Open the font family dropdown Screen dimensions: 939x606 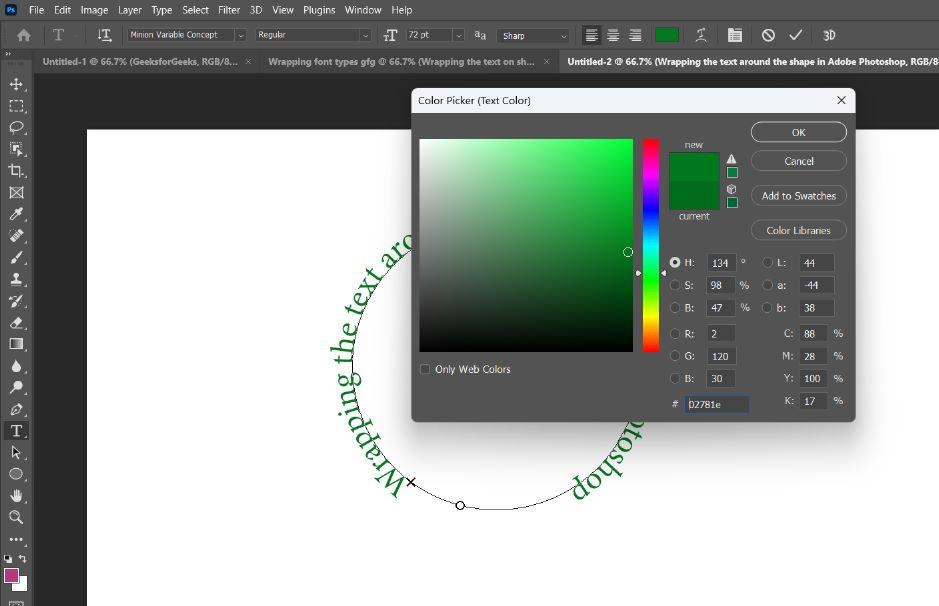click(186, 35)
